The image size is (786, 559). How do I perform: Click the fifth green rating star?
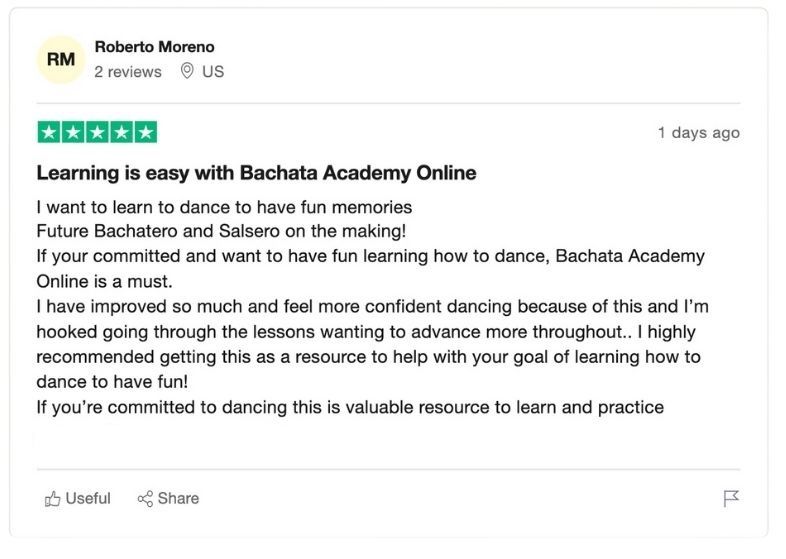[146, 132]
